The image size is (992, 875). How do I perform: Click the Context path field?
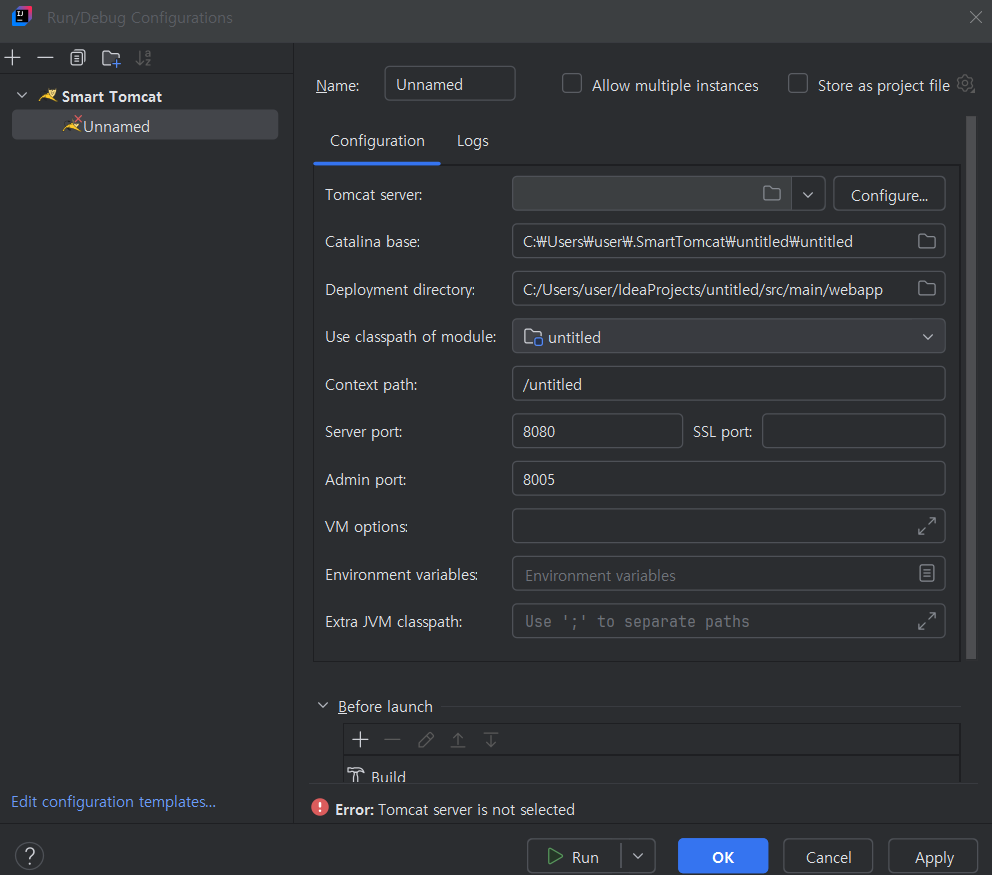729,384
